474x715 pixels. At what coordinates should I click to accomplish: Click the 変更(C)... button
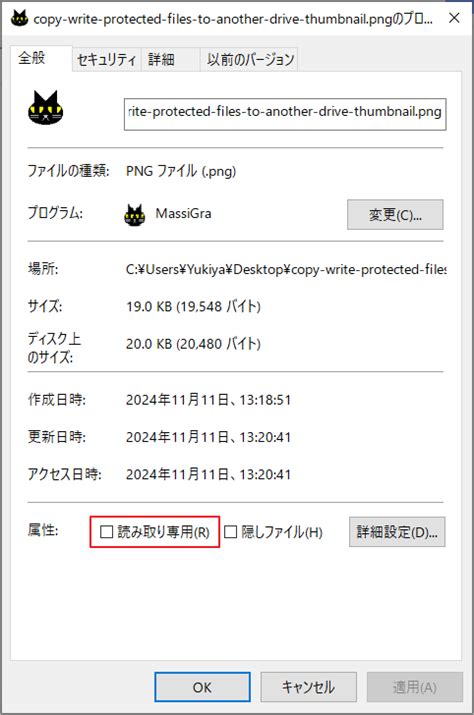click(x=395, y=214)
